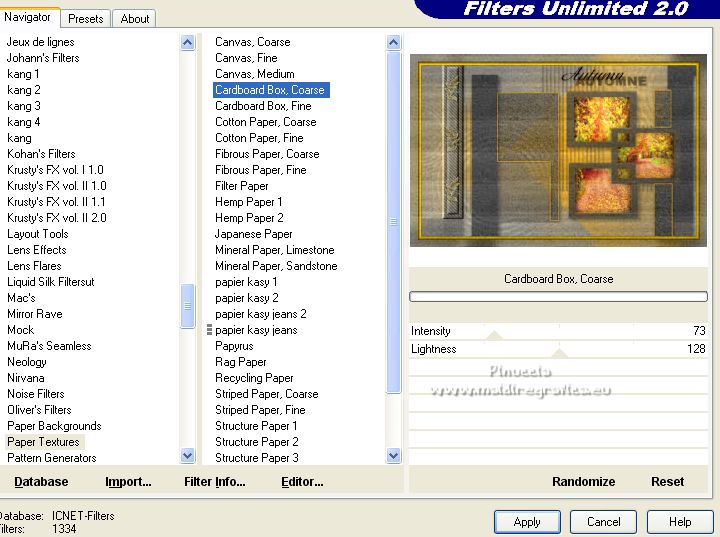This screenshot has width=720, height=537.
Task: Click the filter list scroll-down arrow
Action: (x=394, y=456)
